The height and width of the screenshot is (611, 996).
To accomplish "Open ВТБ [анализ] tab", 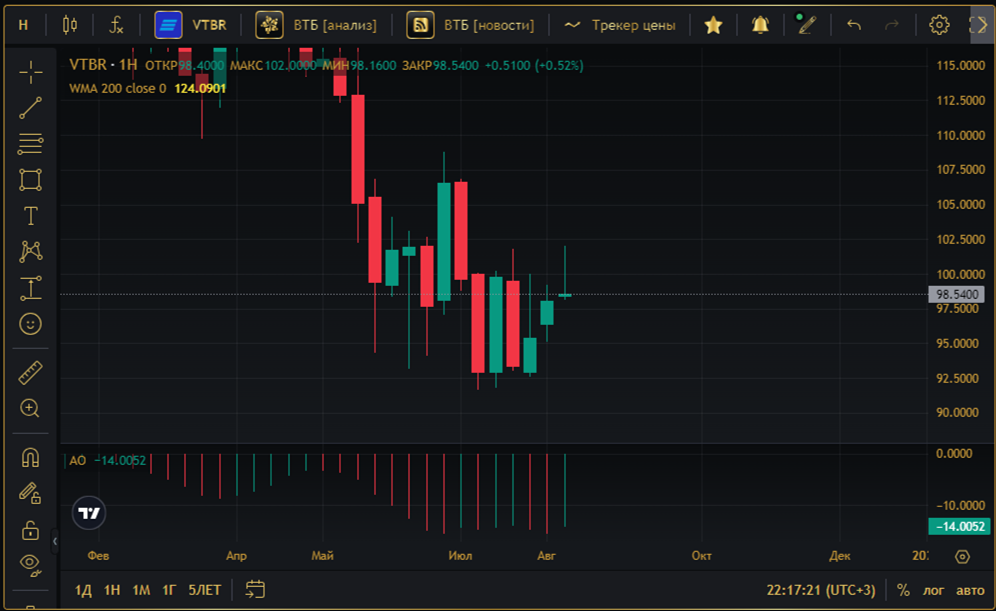I will 316,25.
